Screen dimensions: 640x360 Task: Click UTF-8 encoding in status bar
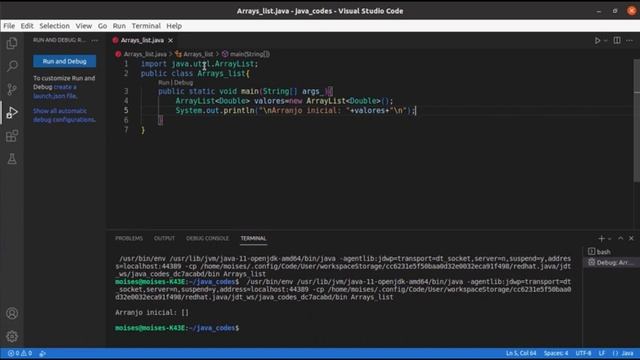[x=583, y=353]
